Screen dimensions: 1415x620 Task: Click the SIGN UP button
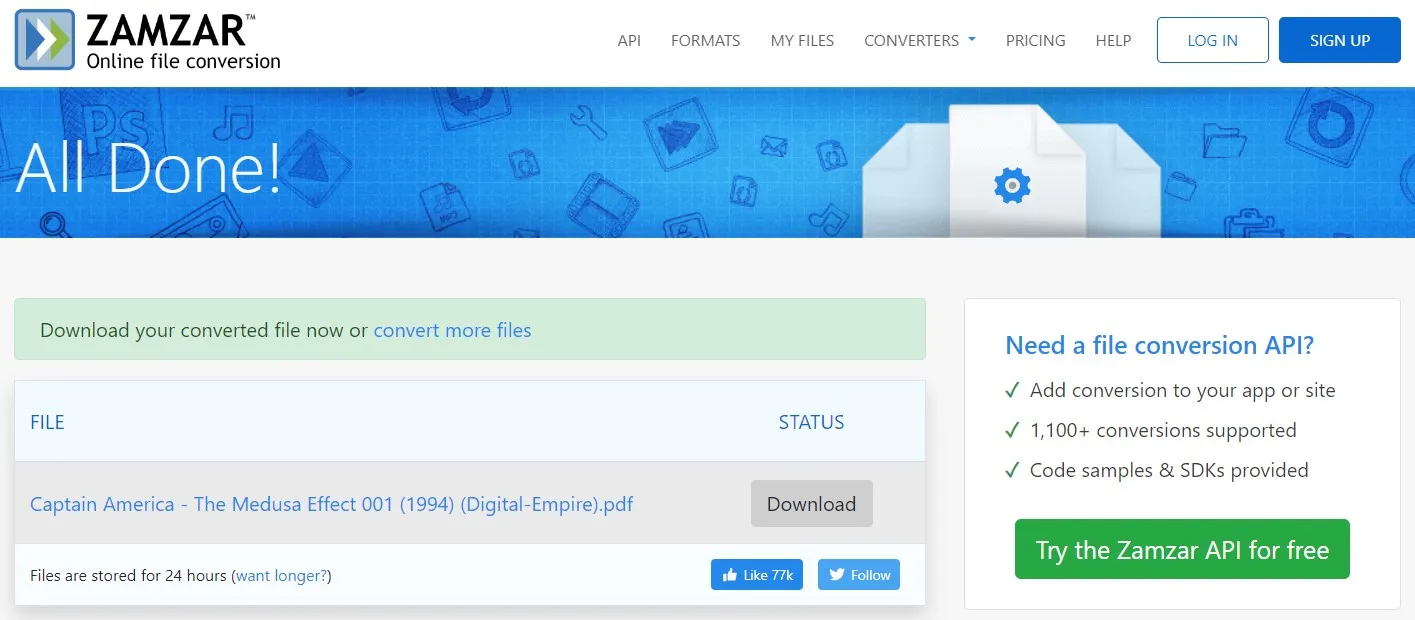click(x=1339, y=40)
